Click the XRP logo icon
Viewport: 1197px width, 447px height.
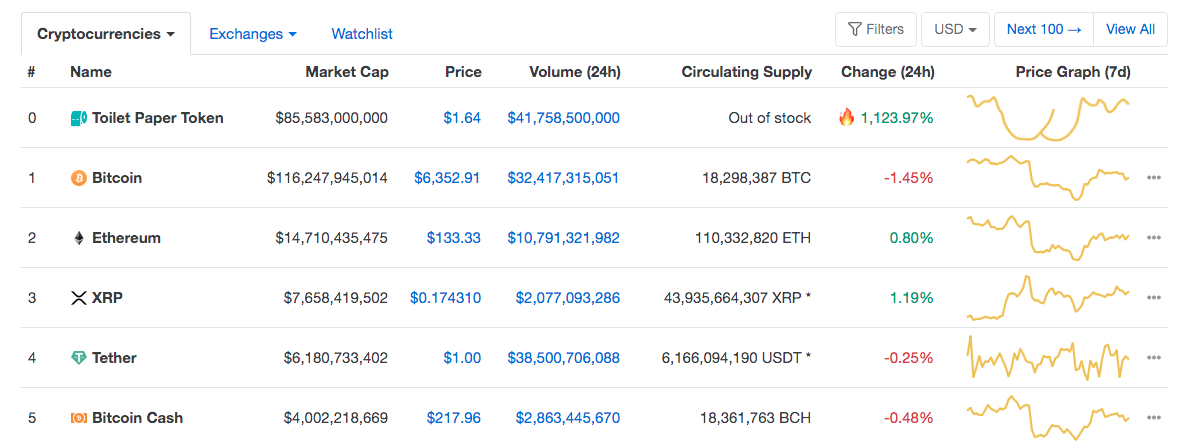point(78,298)
